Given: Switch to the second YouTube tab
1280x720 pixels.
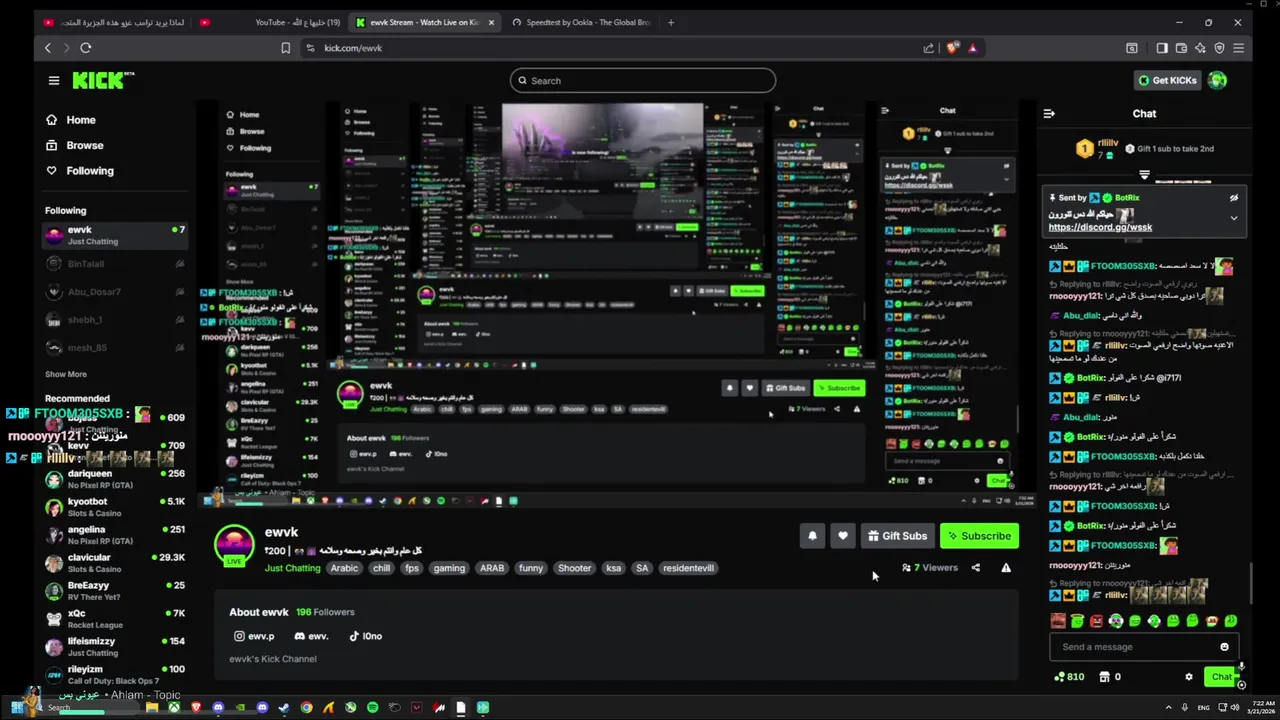Looking at the screenshot, I should (270, 22).
